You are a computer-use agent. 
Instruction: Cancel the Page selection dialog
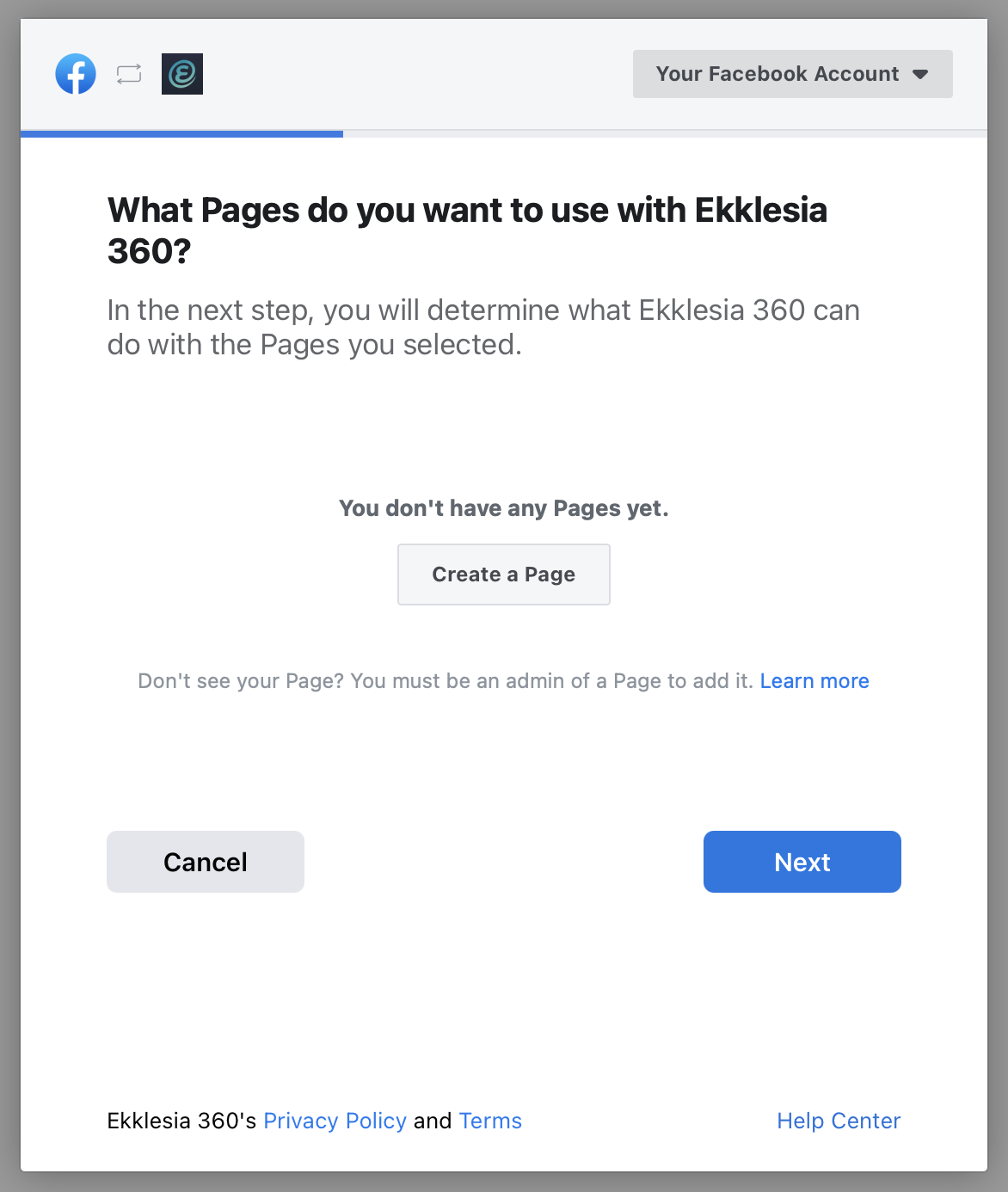pyautogui.click(x=206, y=862)
